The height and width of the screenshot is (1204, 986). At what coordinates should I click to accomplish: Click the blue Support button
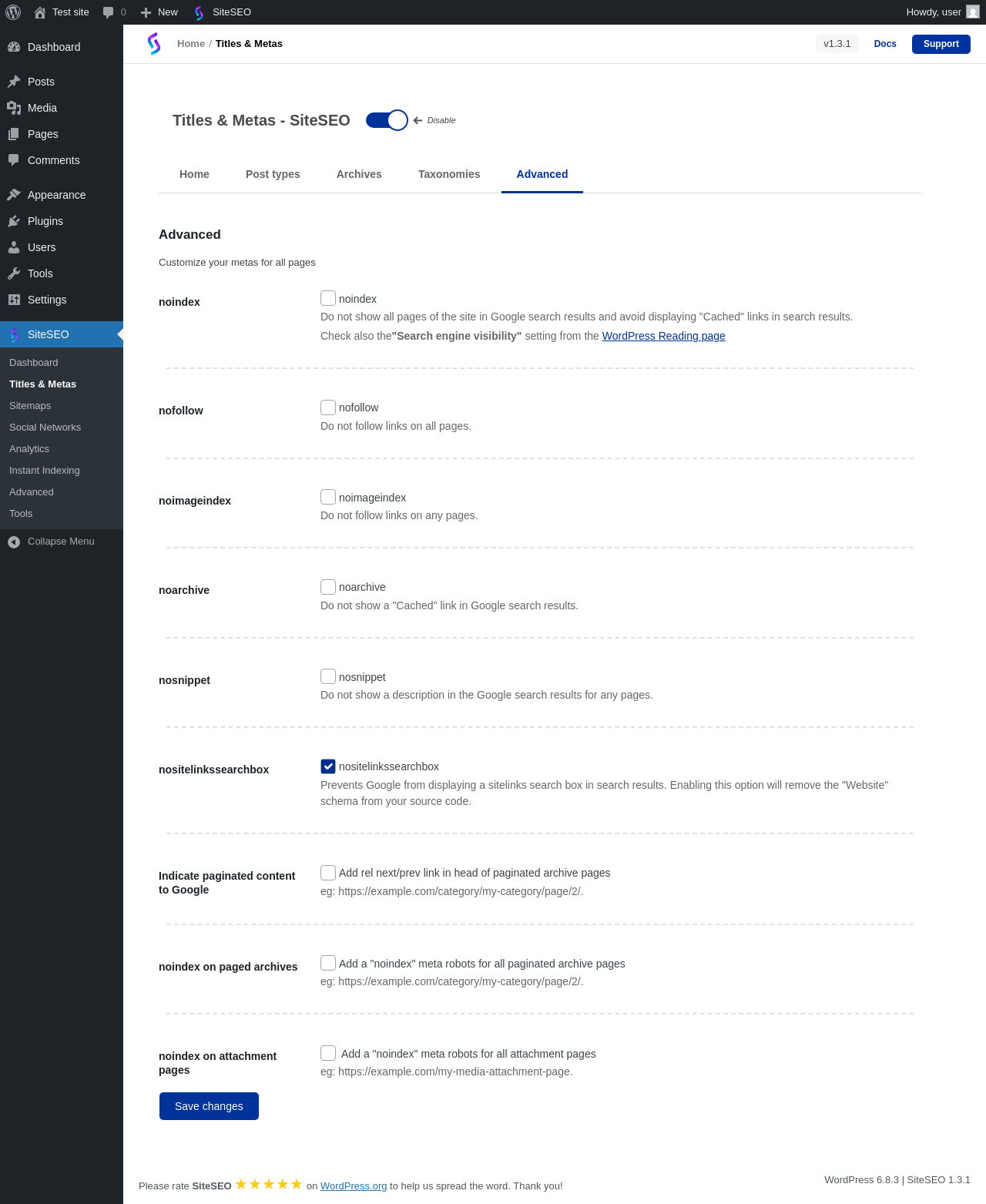[x=941, y=44]
